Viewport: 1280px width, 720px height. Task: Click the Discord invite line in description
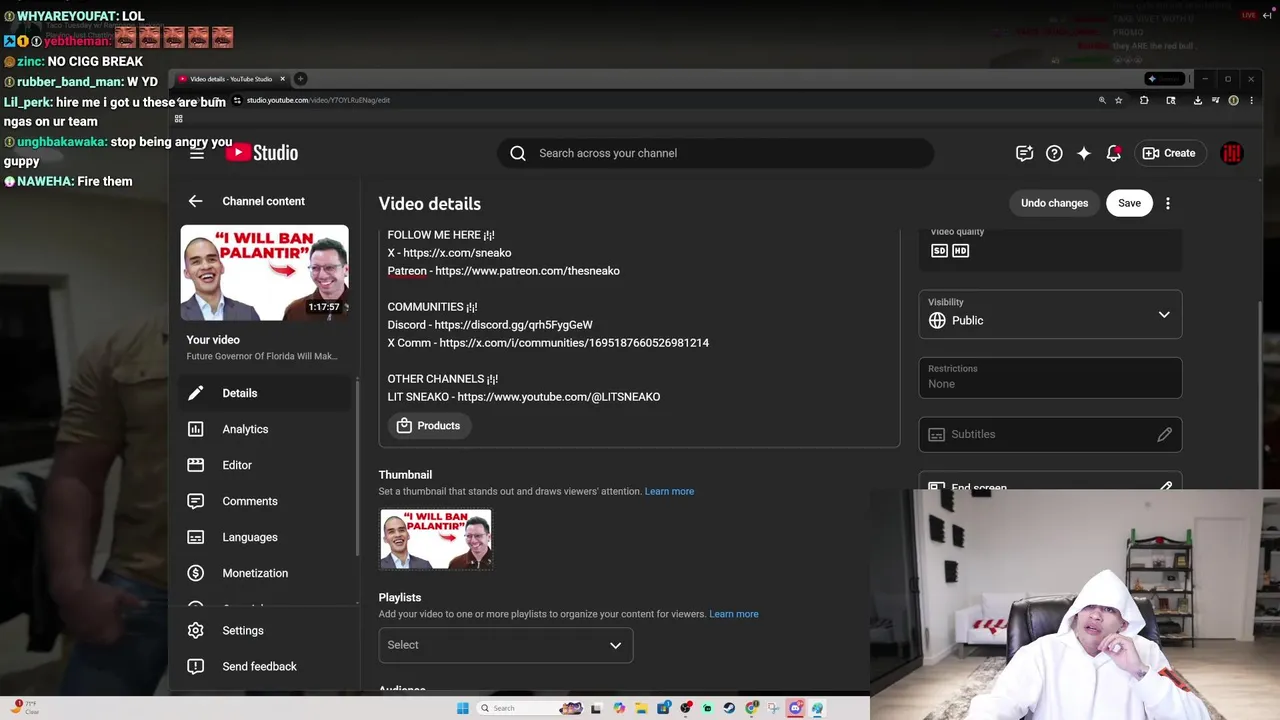tap(490, 325)
